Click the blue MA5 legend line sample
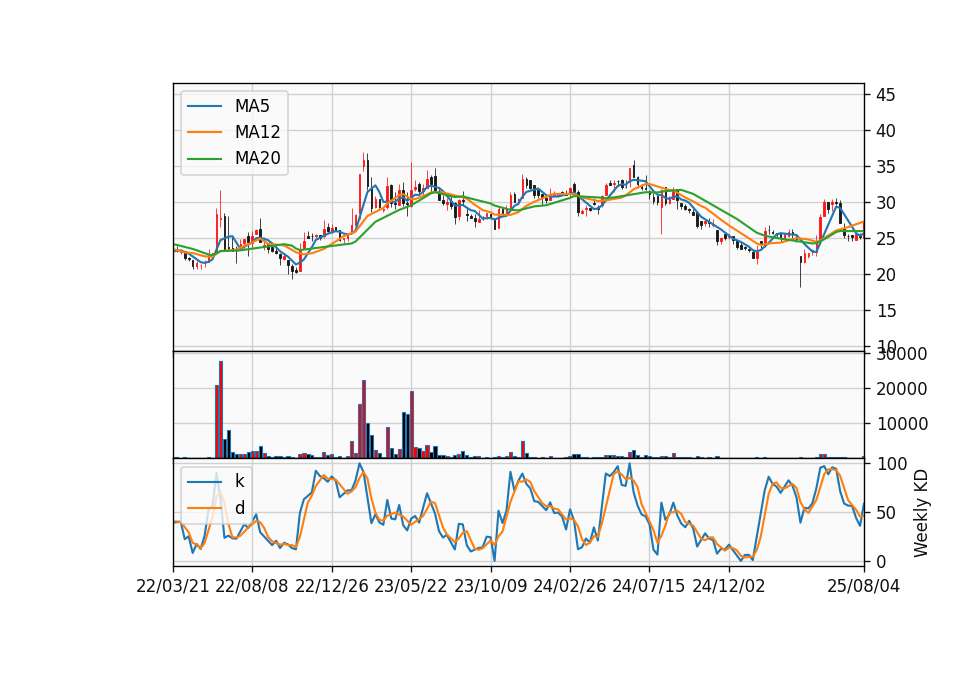Viewport: 960px width, 690px height. (x=204, y=106)
